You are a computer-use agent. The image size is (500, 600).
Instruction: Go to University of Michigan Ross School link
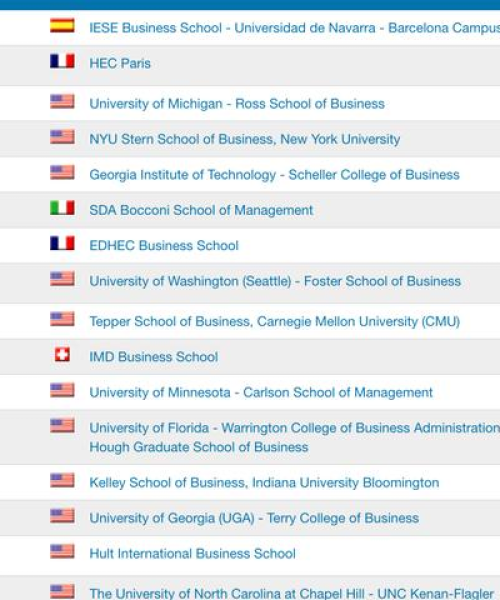237,104
